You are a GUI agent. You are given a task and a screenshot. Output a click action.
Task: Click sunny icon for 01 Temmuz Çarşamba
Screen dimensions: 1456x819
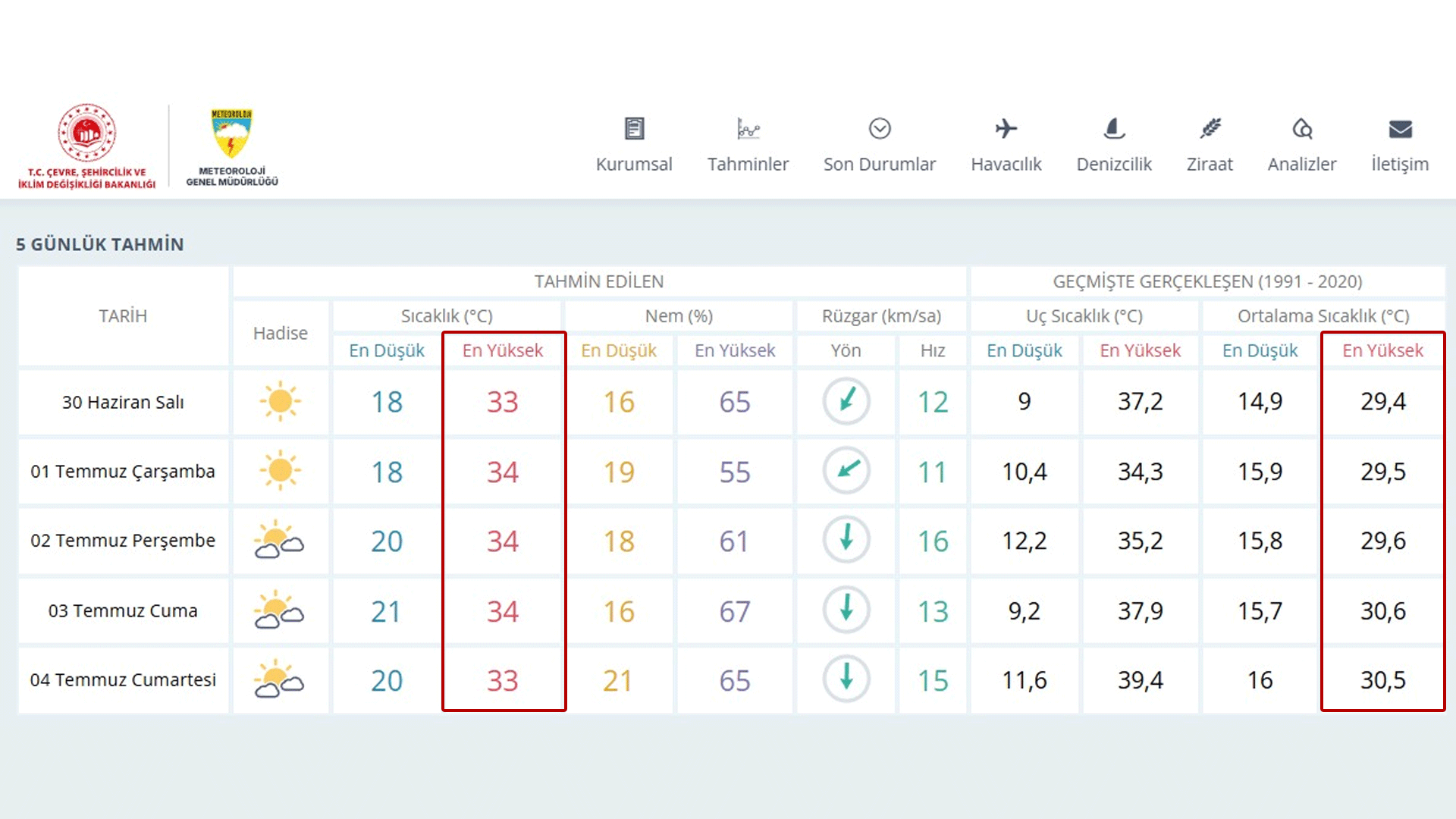click(280, 471)
